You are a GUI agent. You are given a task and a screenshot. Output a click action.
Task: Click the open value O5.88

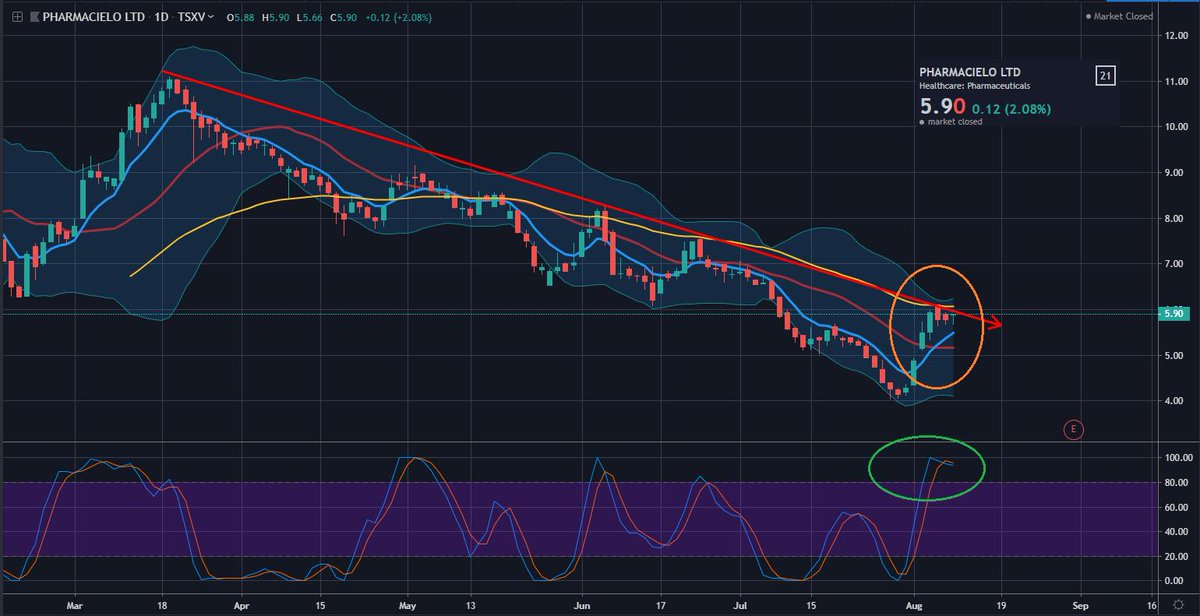pos(240,17)
